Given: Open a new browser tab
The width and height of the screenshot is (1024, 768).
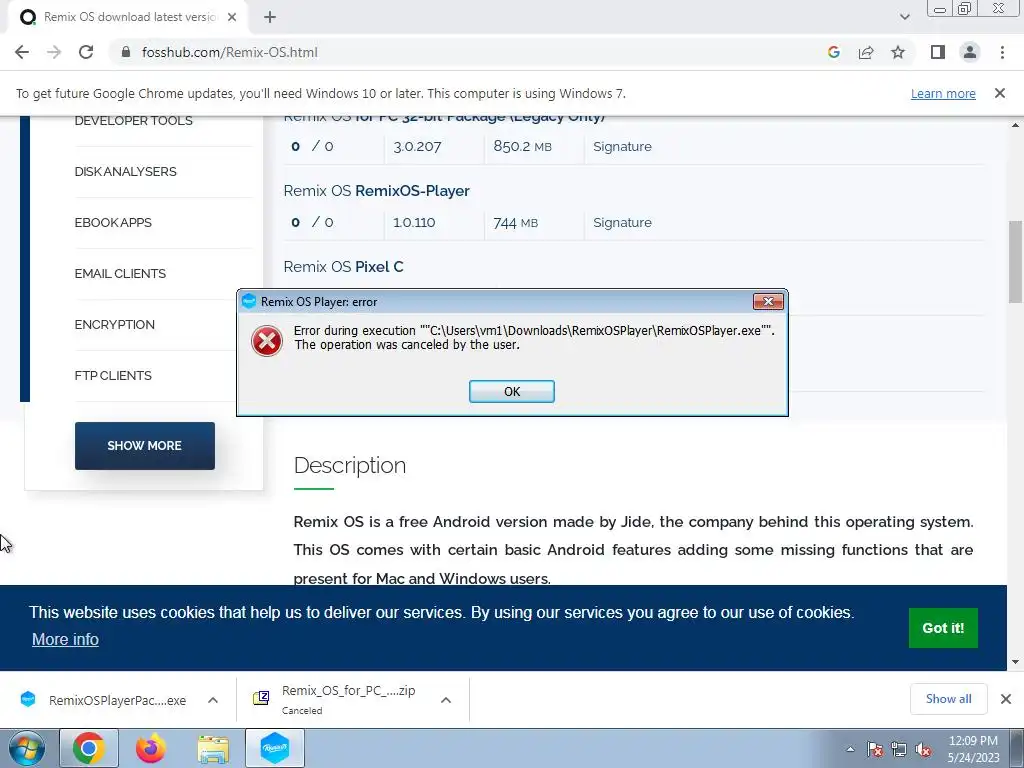Looking at the screenshot, I should tap(270, 17).
